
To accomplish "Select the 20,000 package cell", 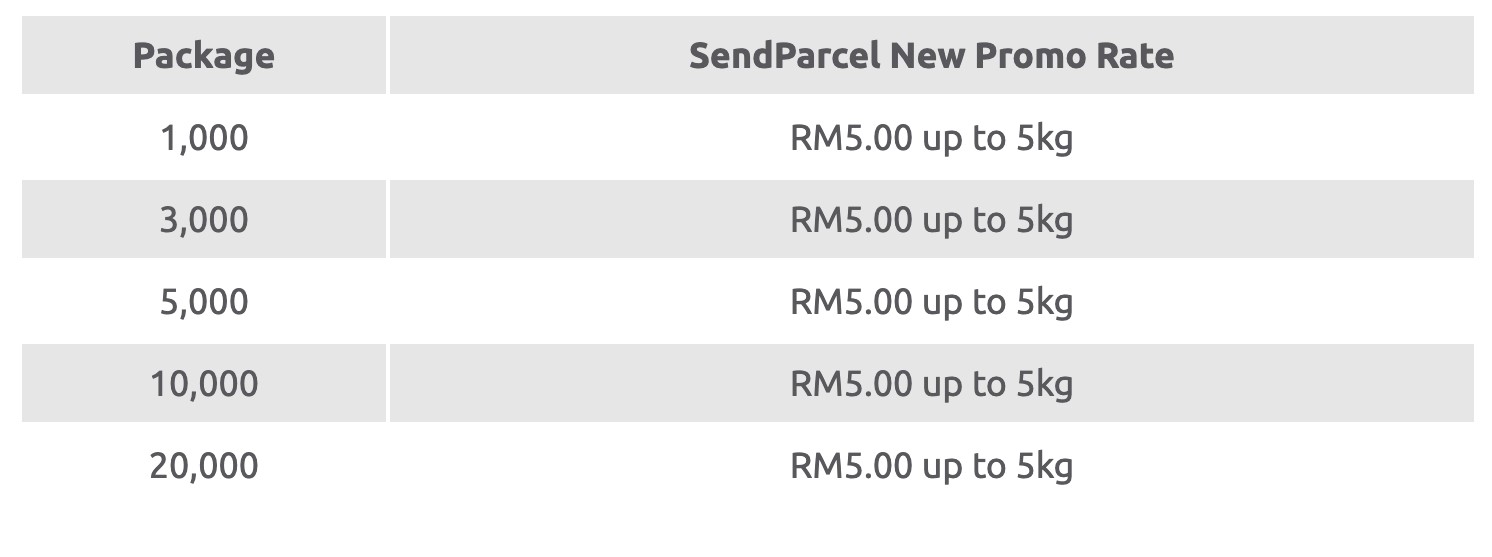I will (204, 465).
